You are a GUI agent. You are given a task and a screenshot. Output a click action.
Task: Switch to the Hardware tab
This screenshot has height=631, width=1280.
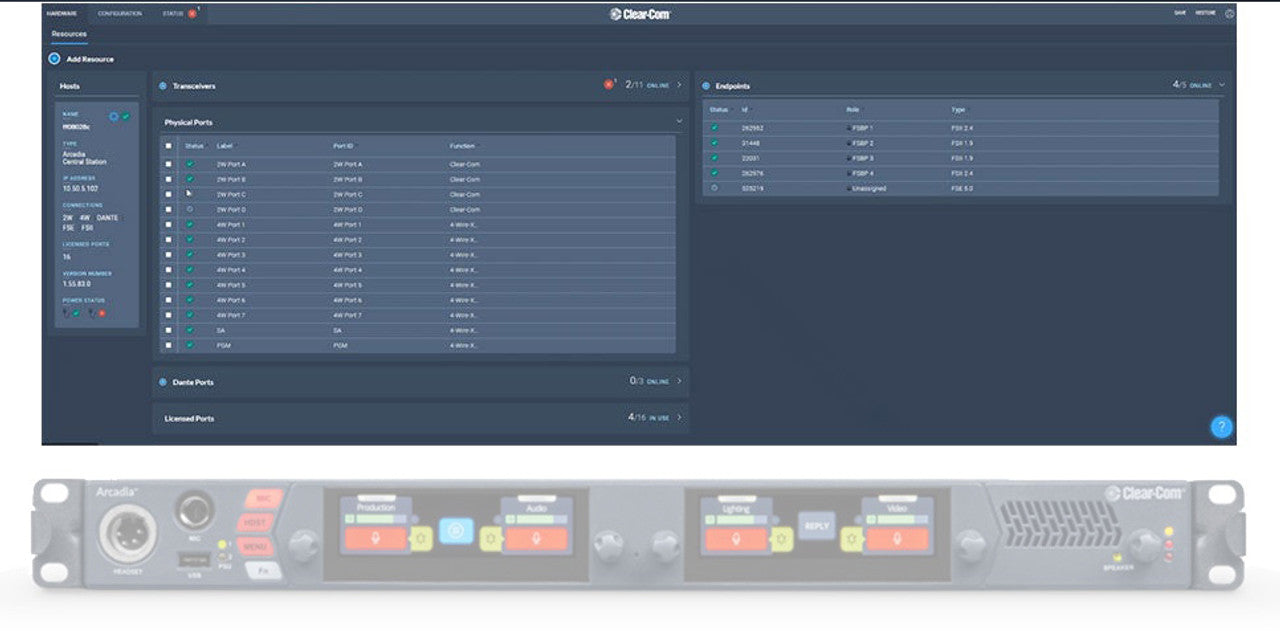[62, 13]
